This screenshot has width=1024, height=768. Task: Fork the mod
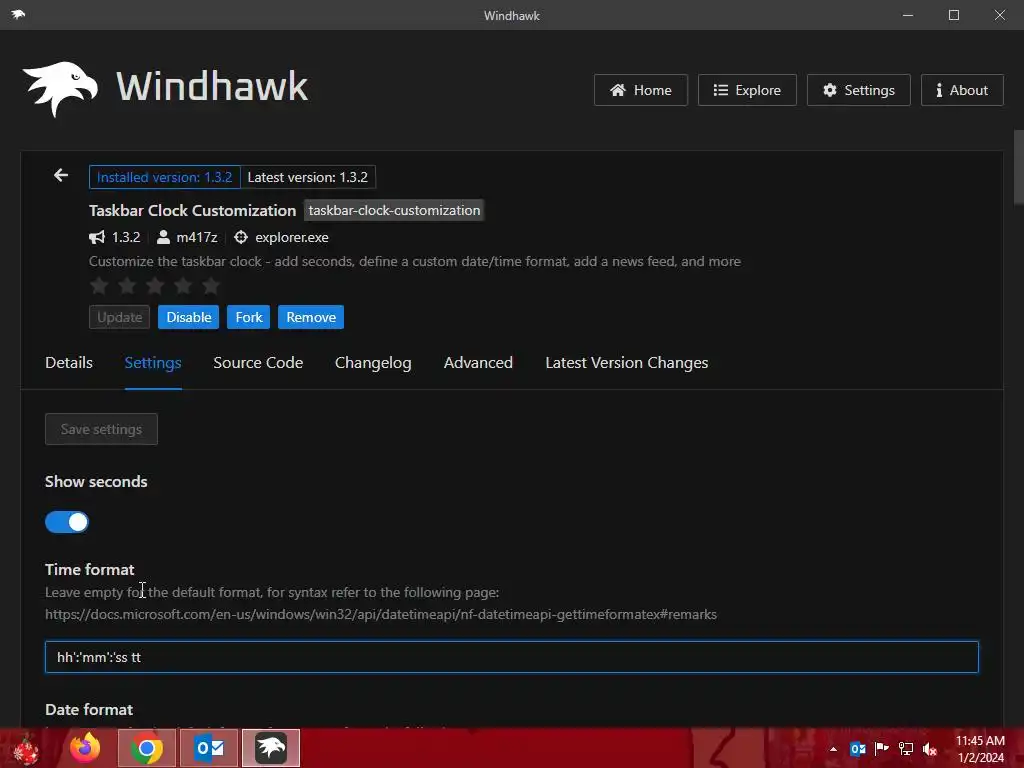click(248, 317)
